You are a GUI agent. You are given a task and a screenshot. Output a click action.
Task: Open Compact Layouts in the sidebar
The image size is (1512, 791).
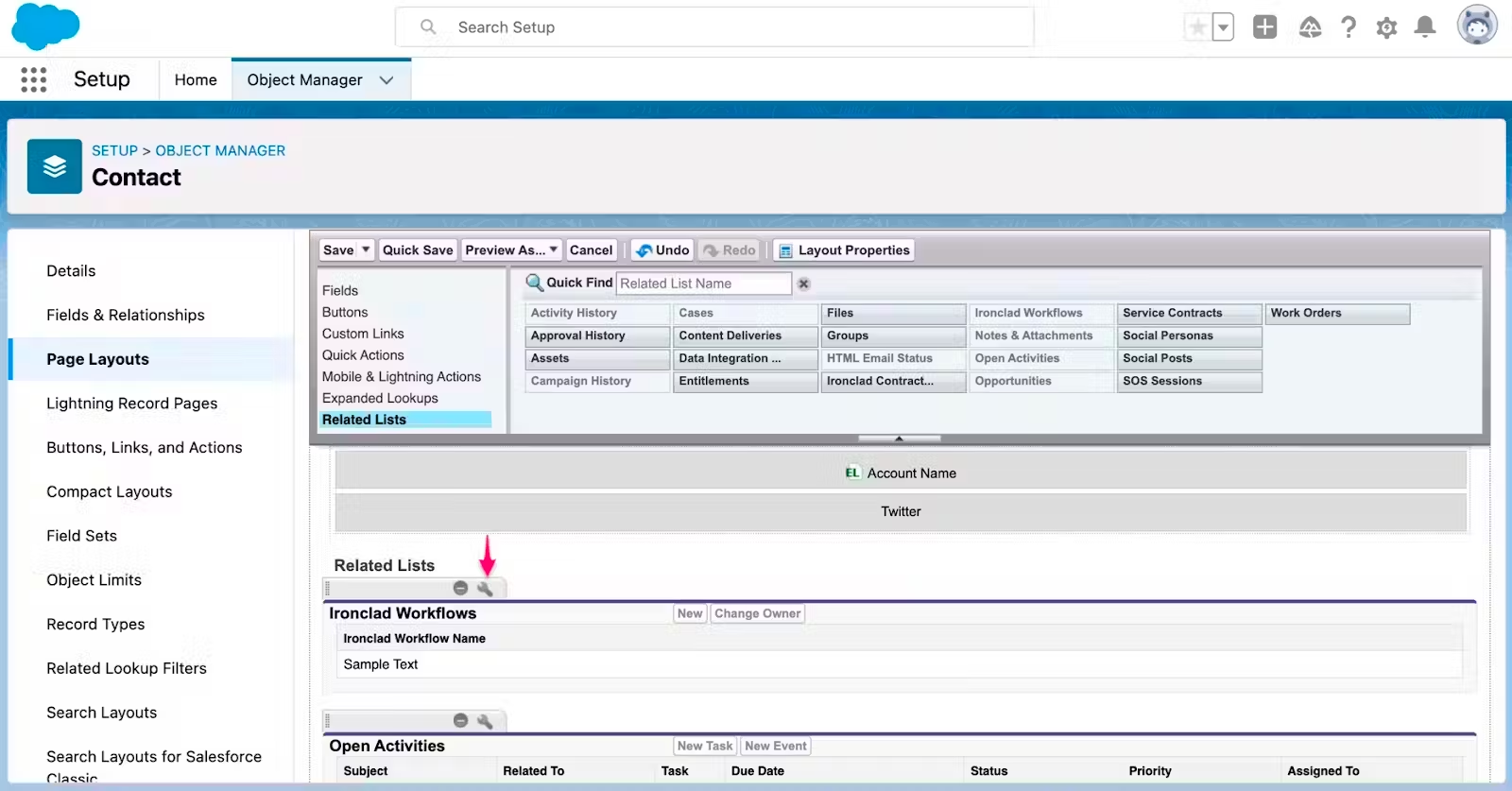coord(110,492)
